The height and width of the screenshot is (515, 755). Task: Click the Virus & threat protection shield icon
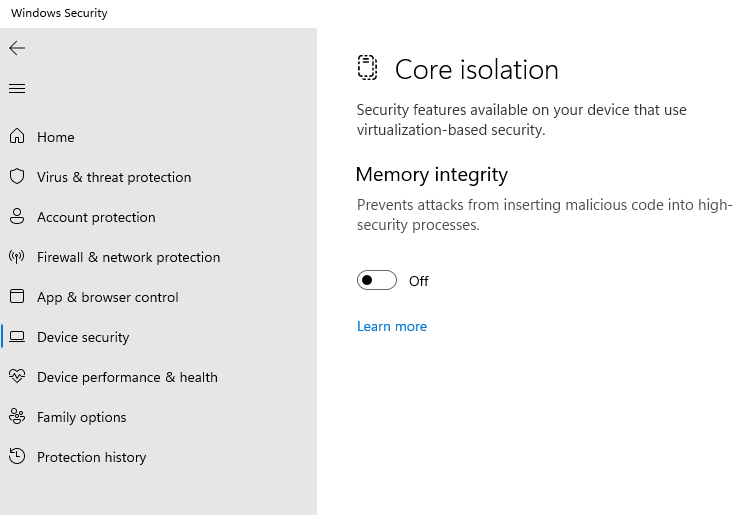[17, 177]
